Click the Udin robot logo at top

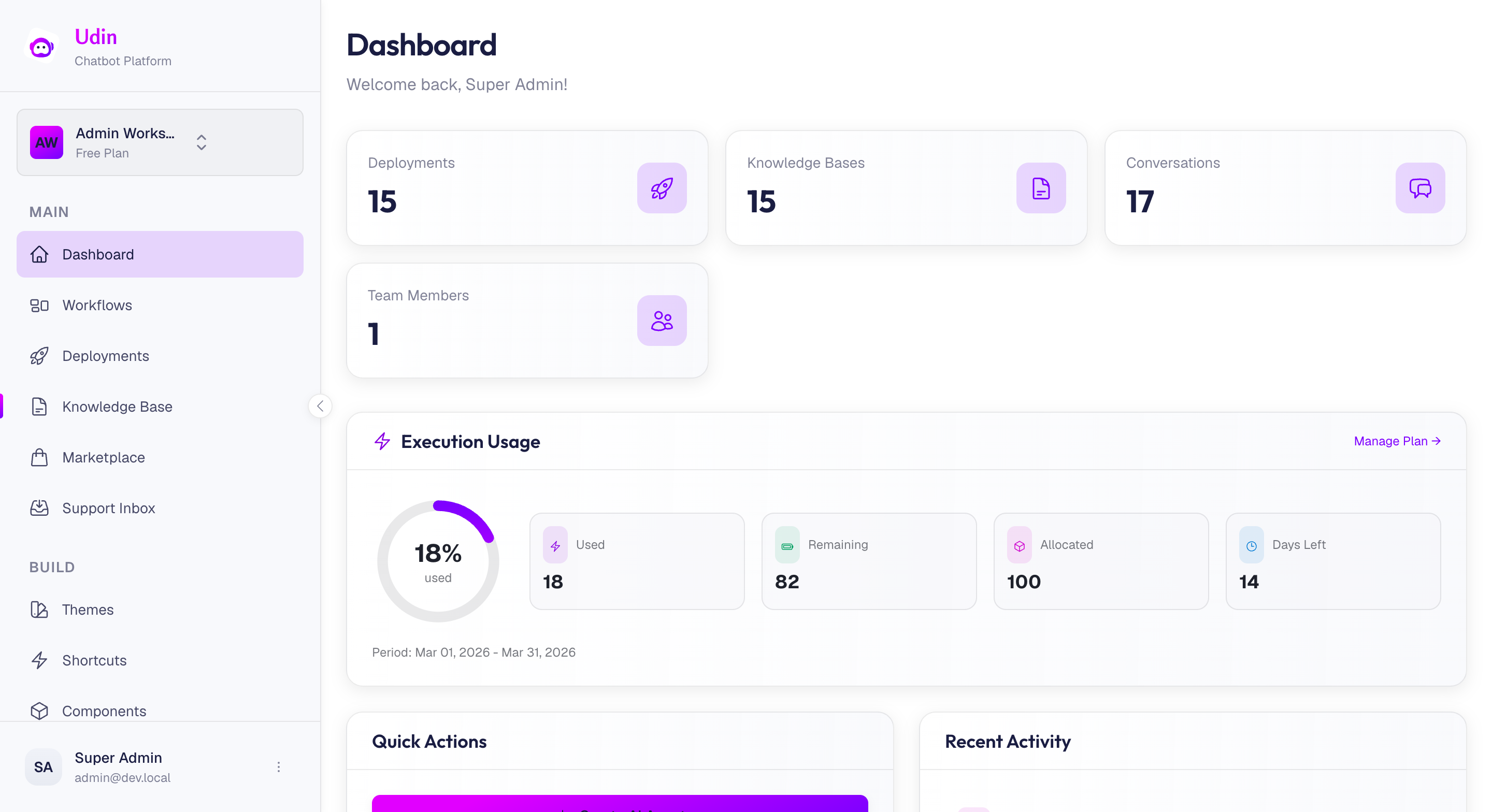point(41,46)
